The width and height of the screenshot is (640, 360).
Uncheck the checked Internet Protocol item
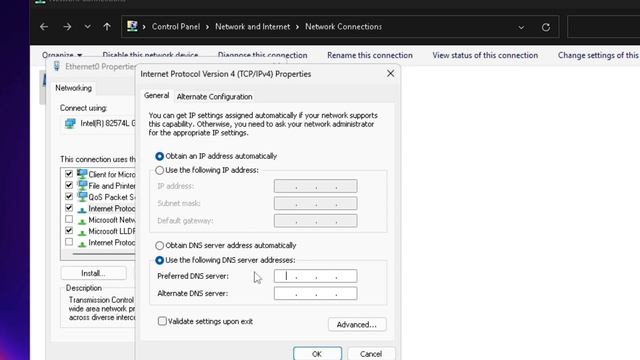click(x=69, y=208)
